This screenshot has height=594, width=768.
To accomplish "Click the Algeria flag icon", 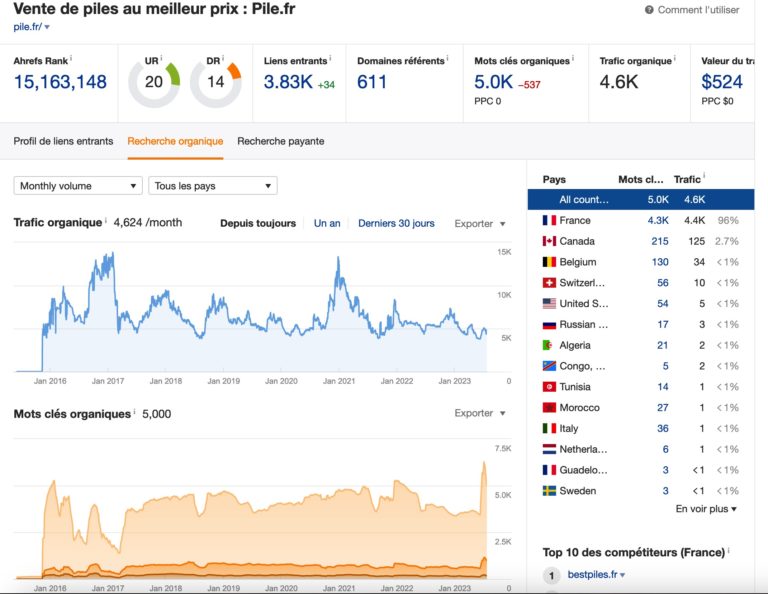I will (x=549, y=345).
